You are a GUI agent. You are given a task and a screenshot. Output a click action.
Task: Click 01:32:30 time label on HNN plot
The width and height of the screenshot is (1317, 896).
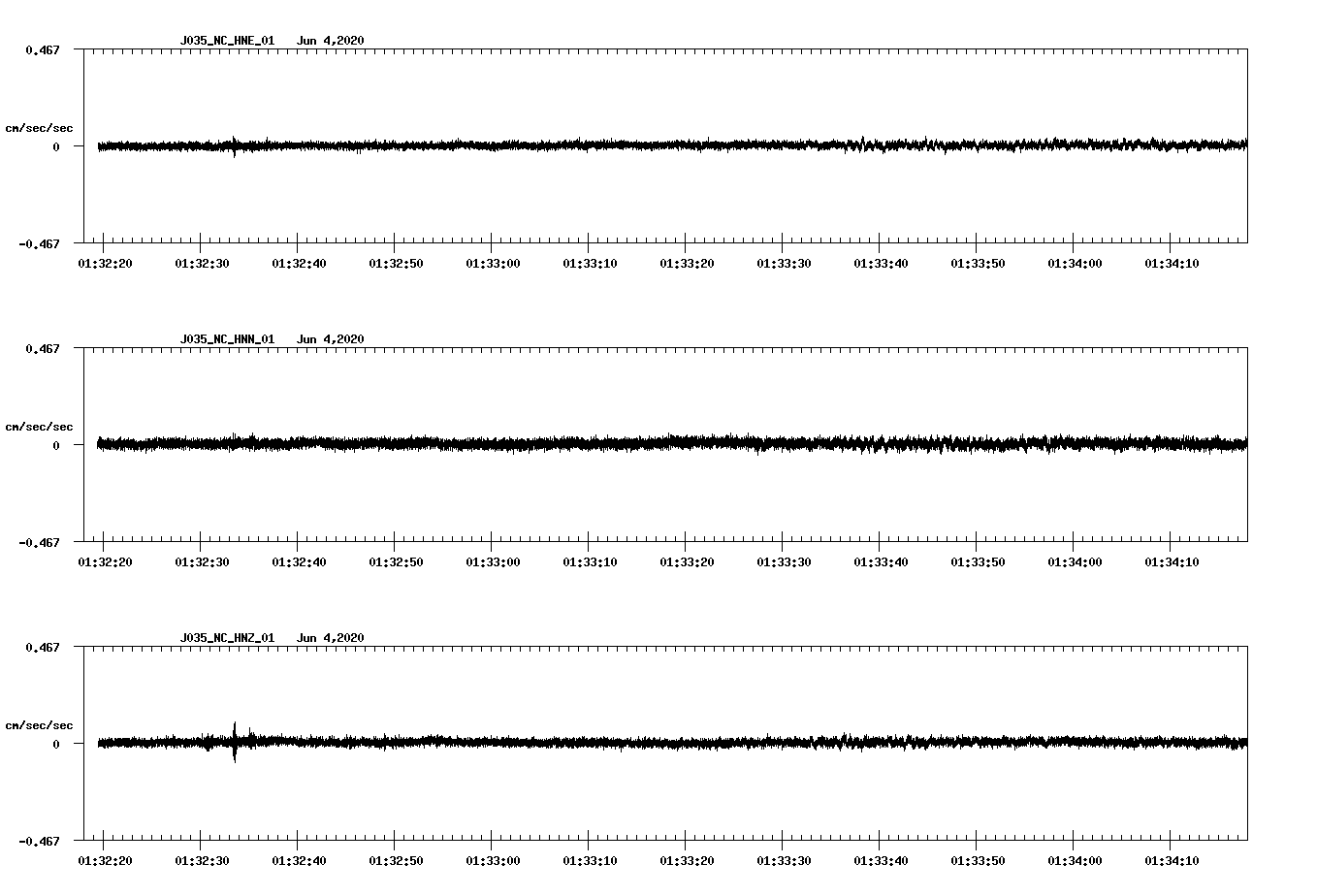point(202,562)
